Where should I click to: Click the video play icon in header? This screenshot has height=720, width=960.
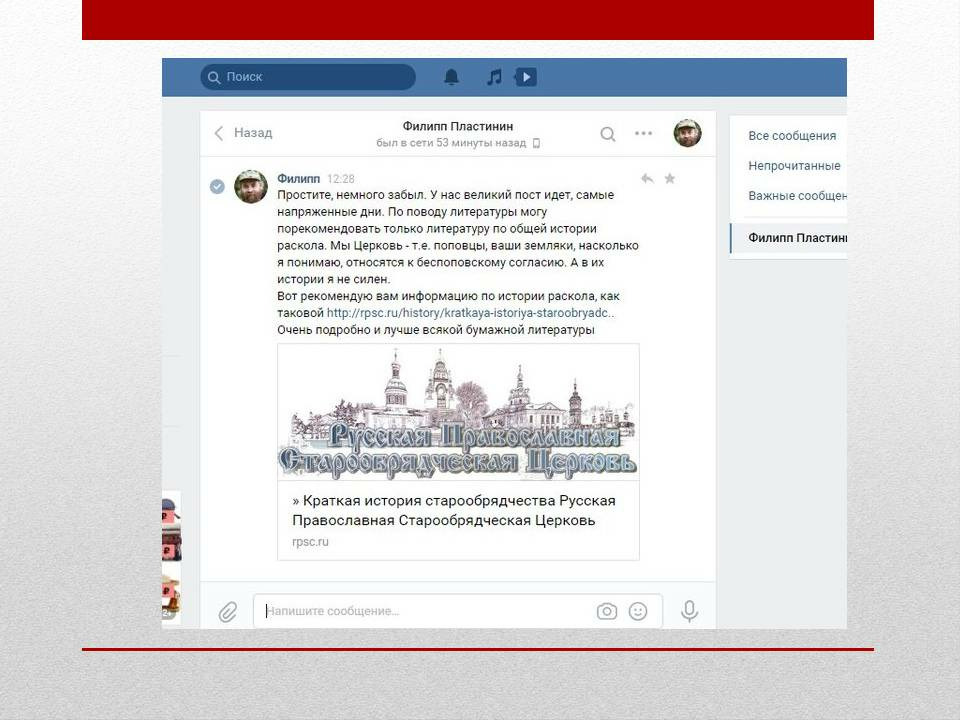[526, 77]
